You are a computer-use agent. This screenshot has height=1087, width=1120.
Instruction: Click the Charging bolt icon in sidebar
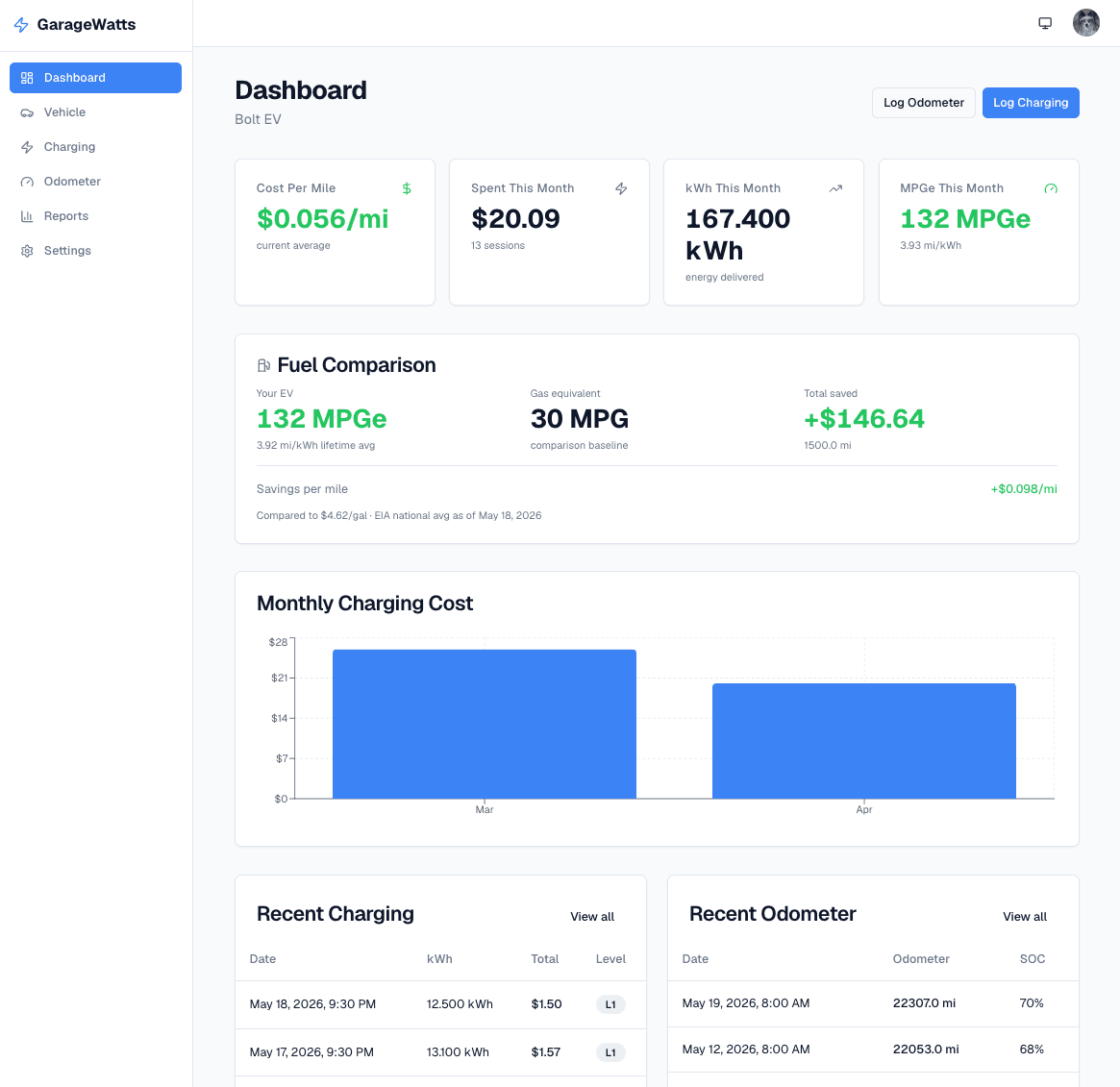27,147
